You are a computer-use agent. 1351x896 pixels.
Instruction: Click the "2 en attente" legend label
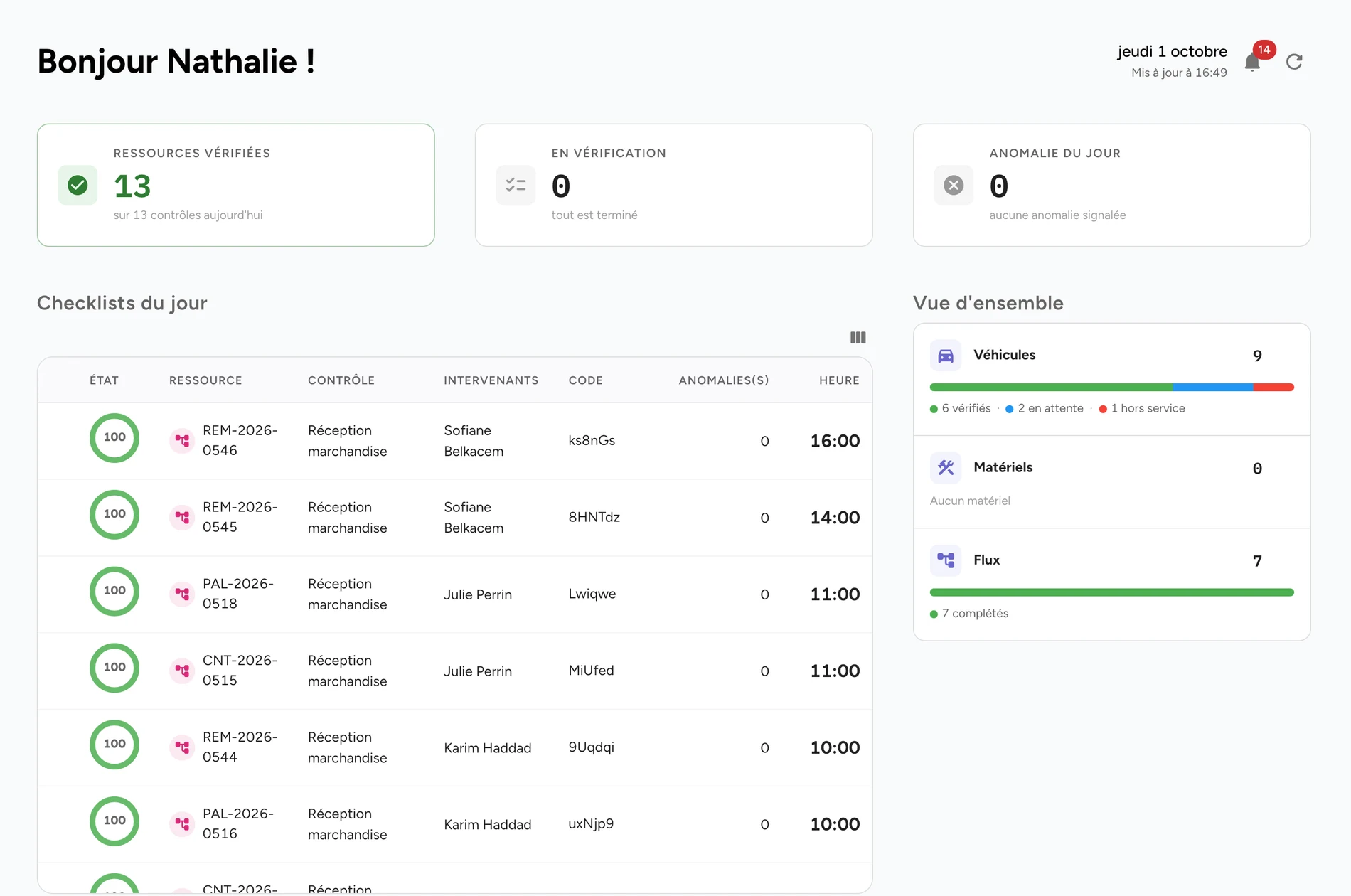click(x=1051, y=408)
